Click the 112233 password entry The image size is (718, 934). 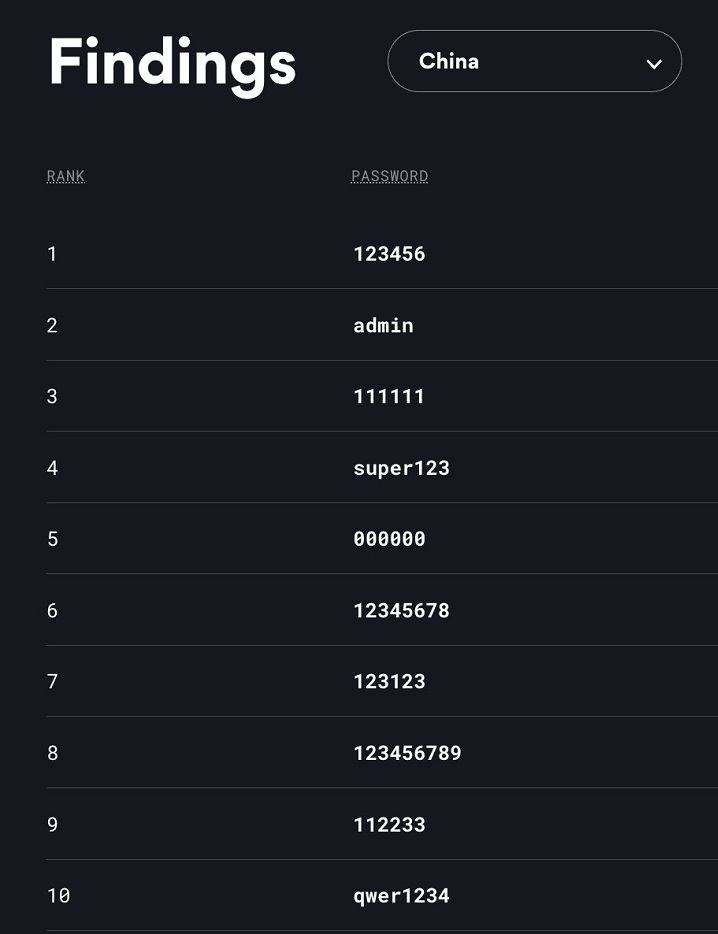(389, 824)
